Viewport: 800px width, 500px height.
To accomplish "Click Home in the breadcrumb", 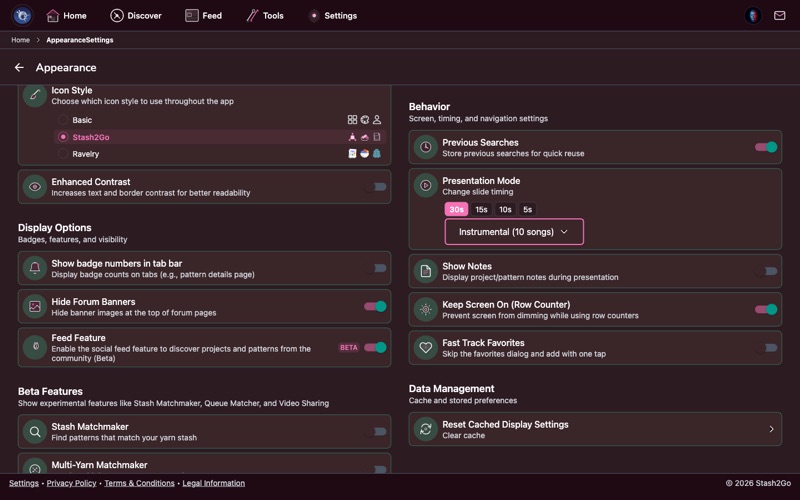I will pos(20,40).
